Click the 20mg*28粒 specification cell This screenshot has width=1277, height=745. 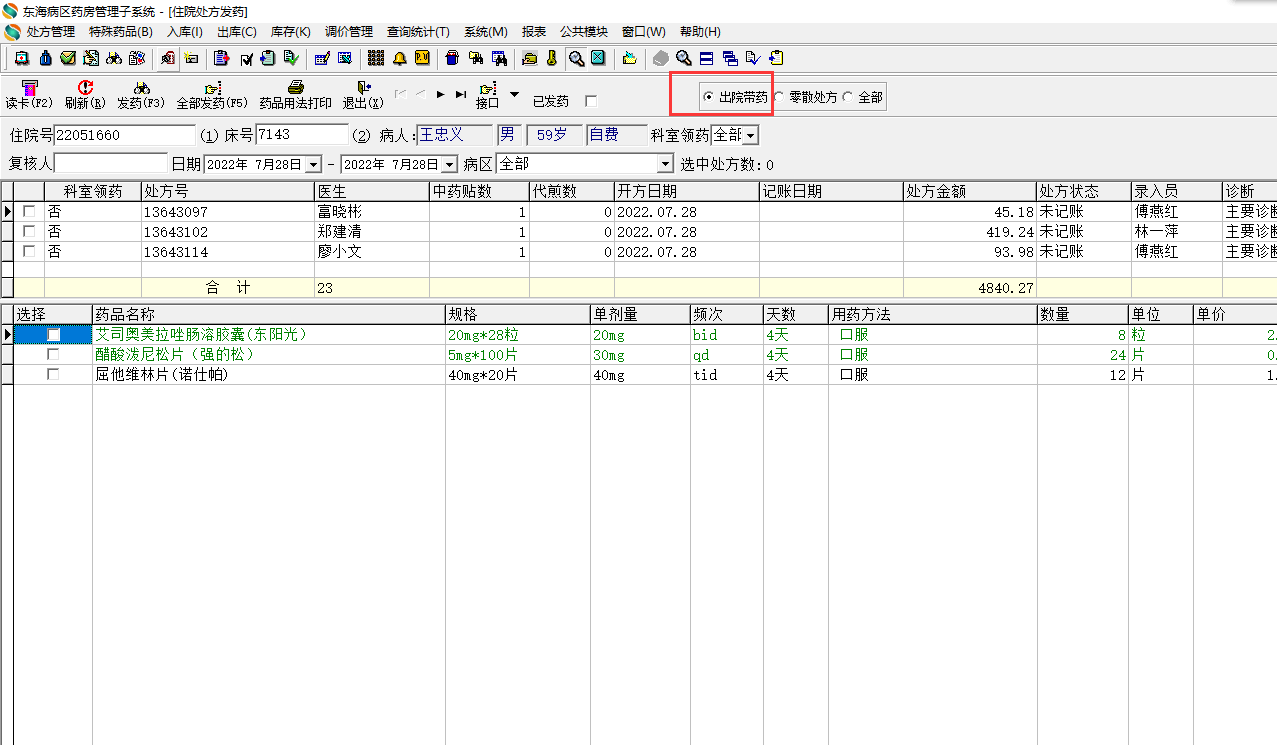(x=517, y=335)
